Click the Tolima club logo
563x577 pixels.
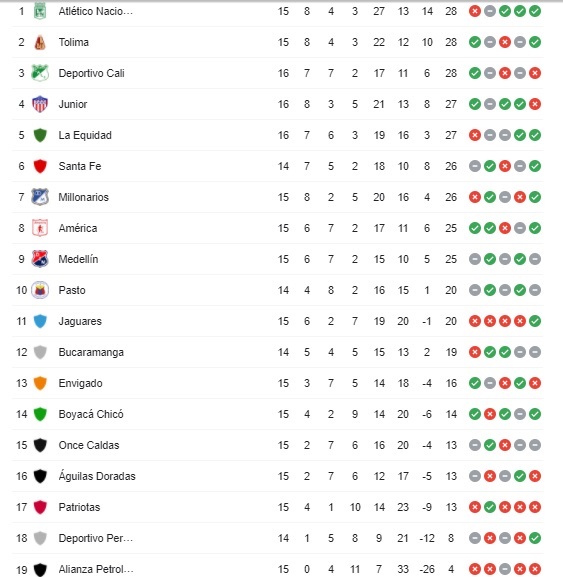40,42
